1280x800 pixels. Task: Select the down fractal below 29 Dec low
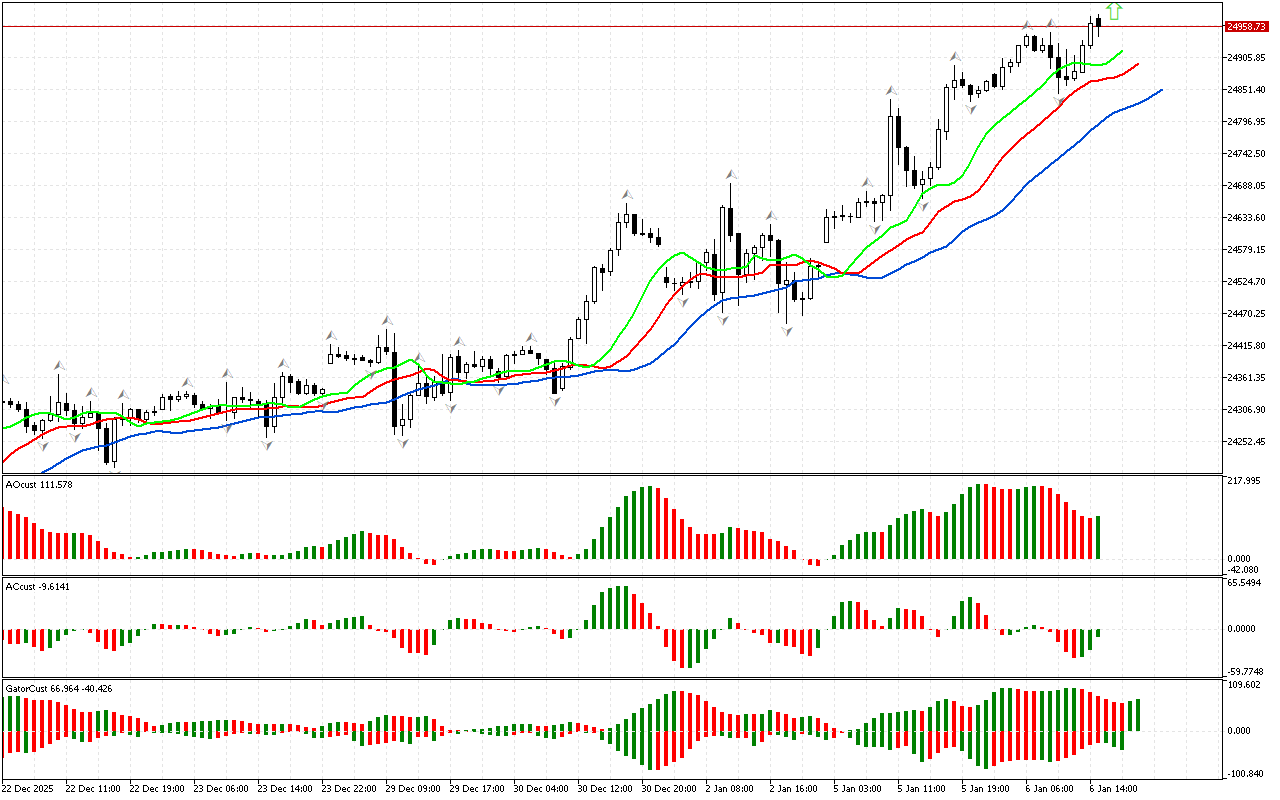[x=403, y=441]
